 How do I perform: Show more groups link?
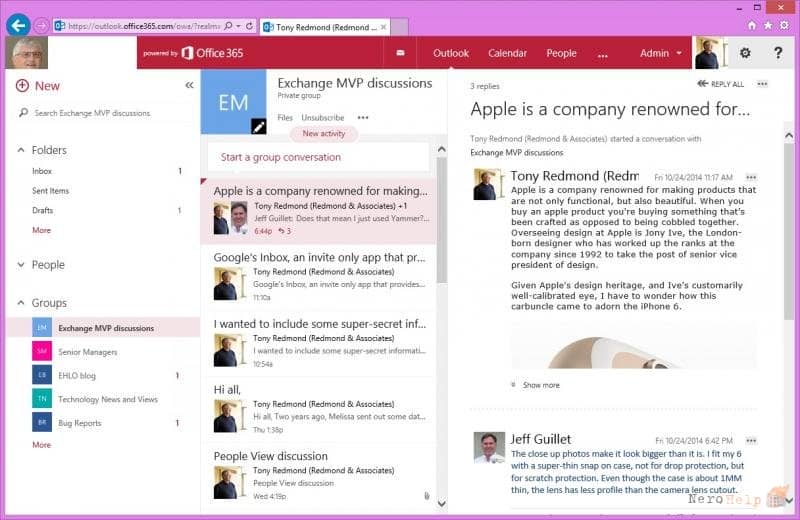(x=41, y=444)
